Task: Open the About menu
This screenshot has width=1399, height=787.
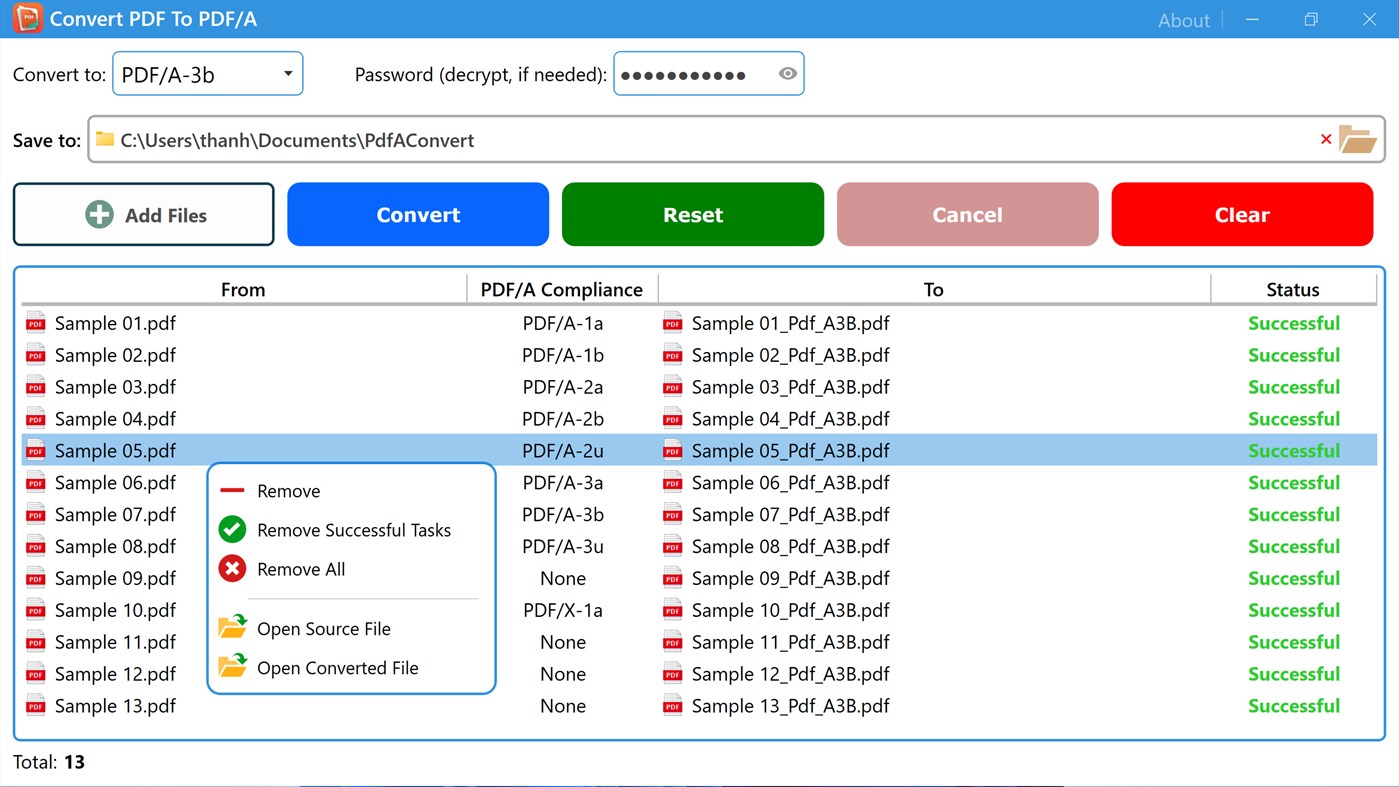Action: [x=1184, y=19]
